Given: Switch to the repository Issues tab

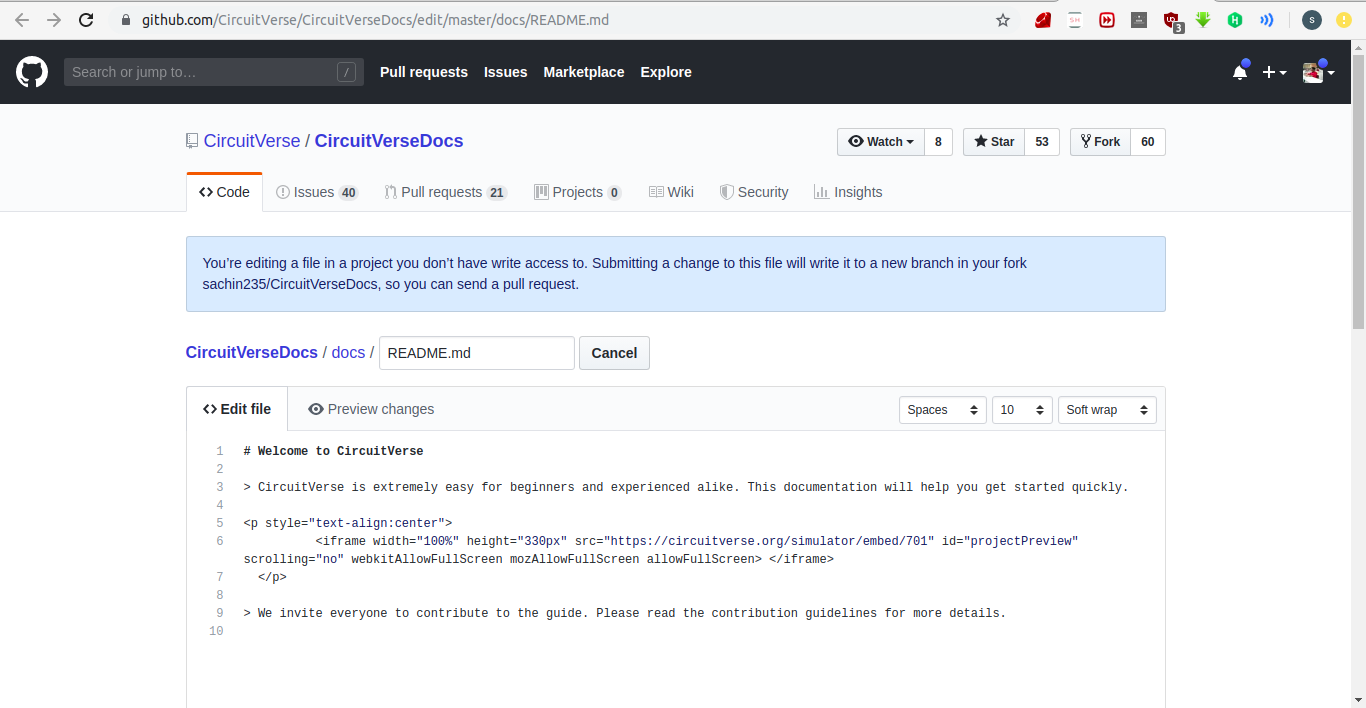Looking at the screenshot, I should [317, 192].
